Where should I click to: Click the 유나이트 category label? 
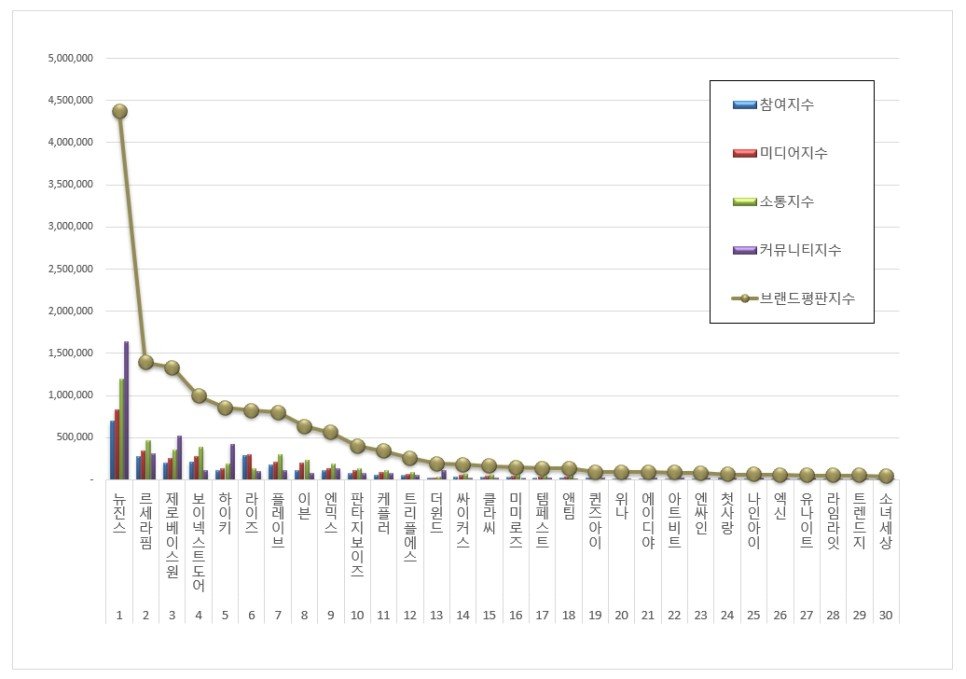(806, 520)
